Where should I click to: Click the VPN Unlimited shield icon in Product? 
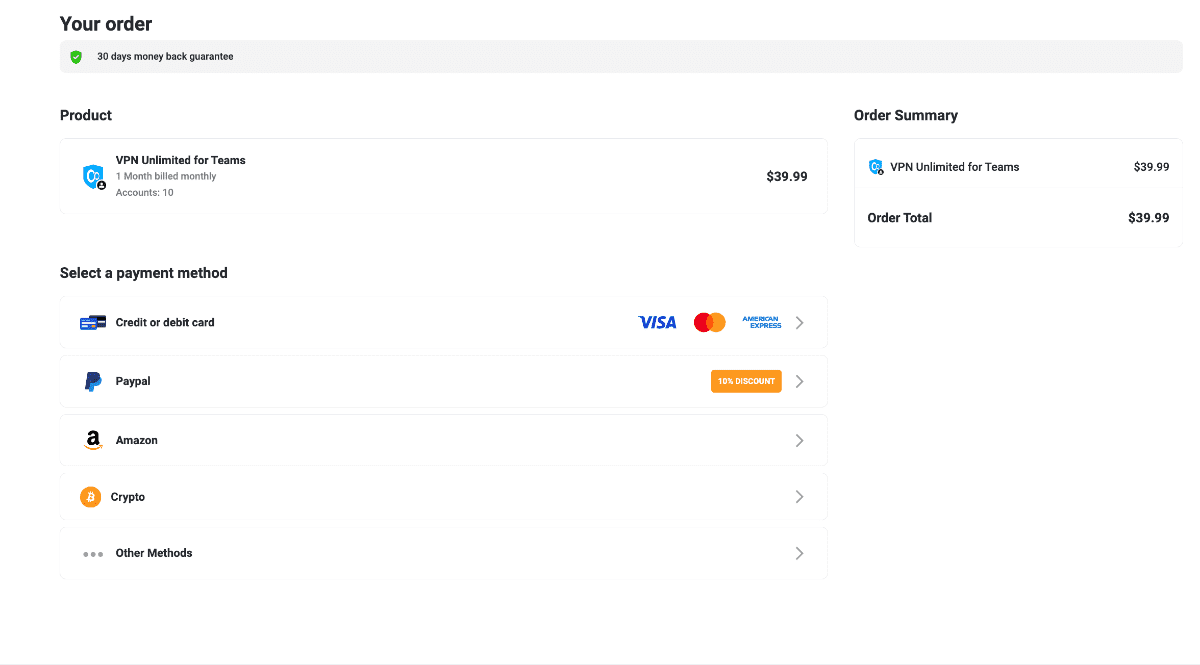(93, 177)
